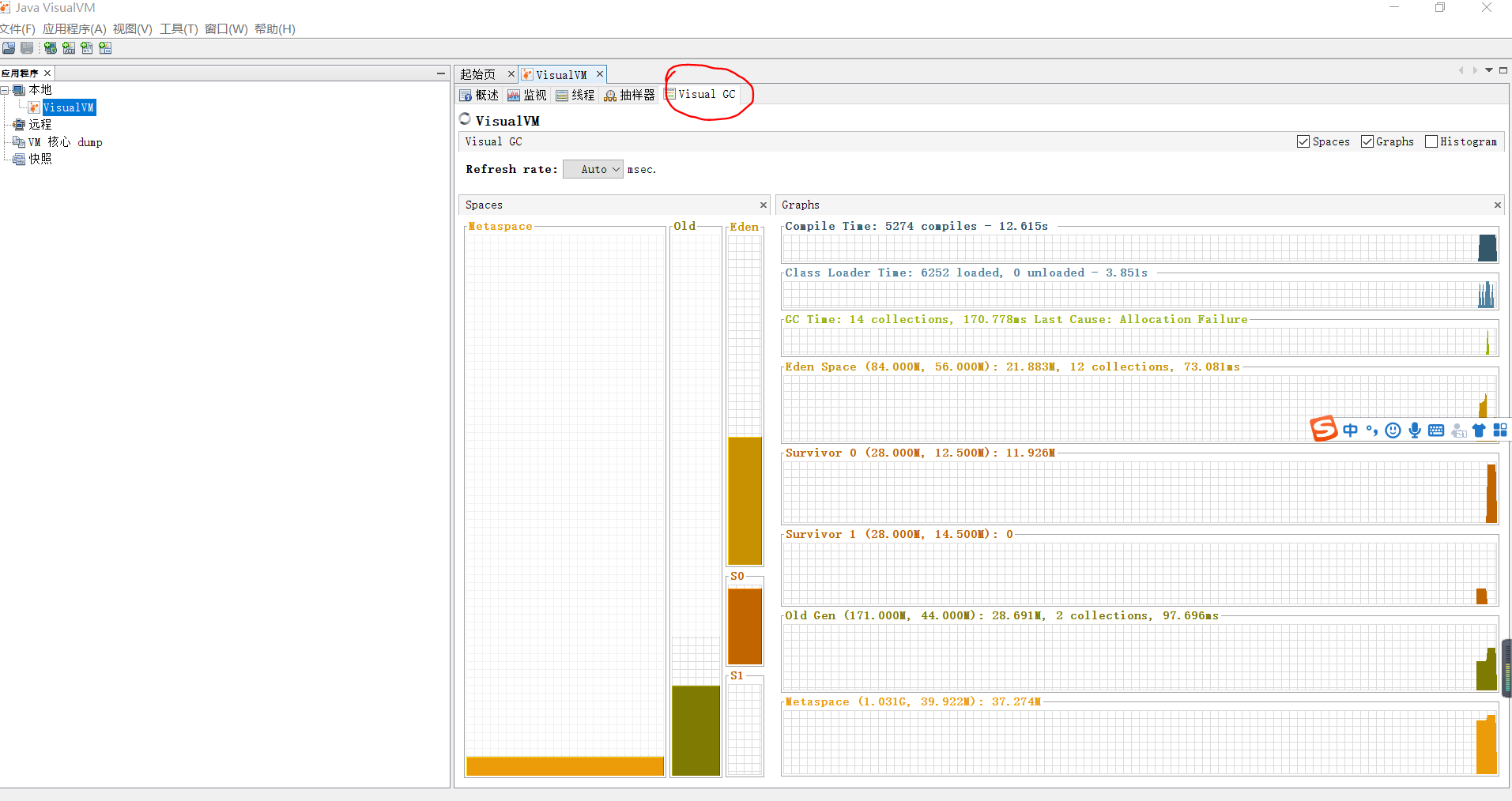Click the Old generation usage bar
The width and height of the screenshot is (1512, 801).
(696, 731)
